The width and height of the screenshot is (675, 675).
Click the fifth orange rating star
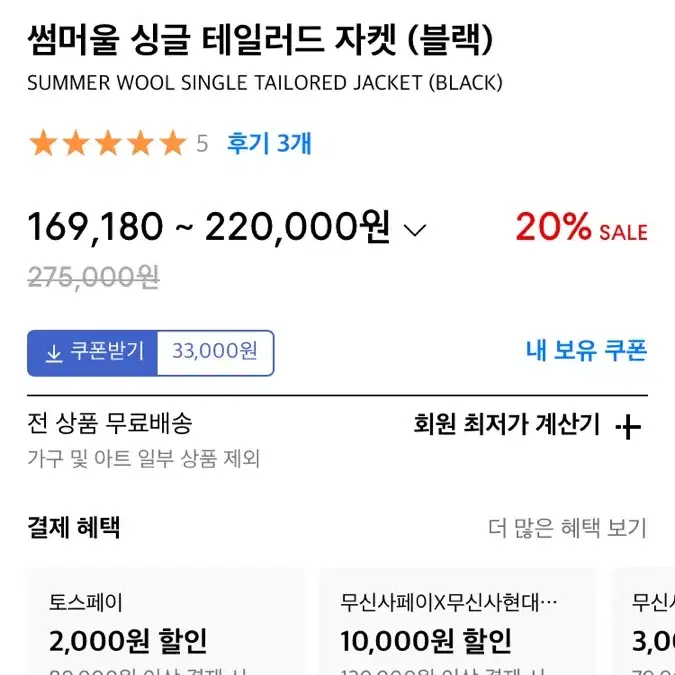click(x=173, y=142)
